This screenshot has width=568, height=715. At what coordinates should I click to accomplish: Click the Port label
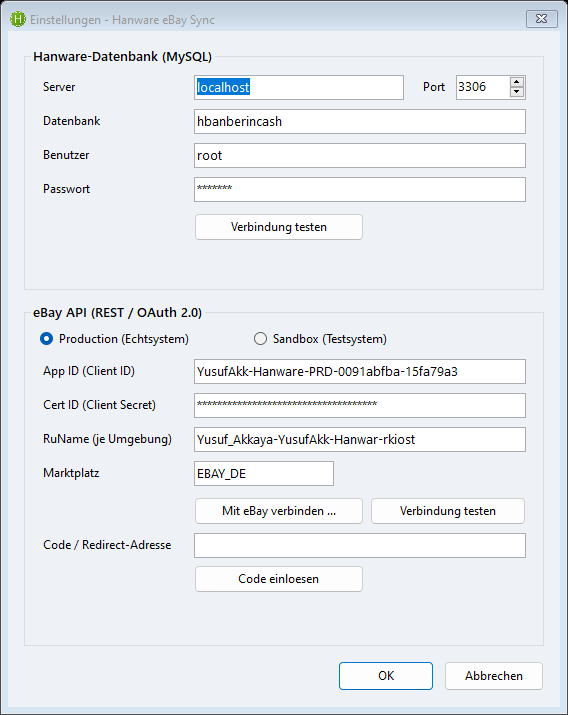pos(434,87)
